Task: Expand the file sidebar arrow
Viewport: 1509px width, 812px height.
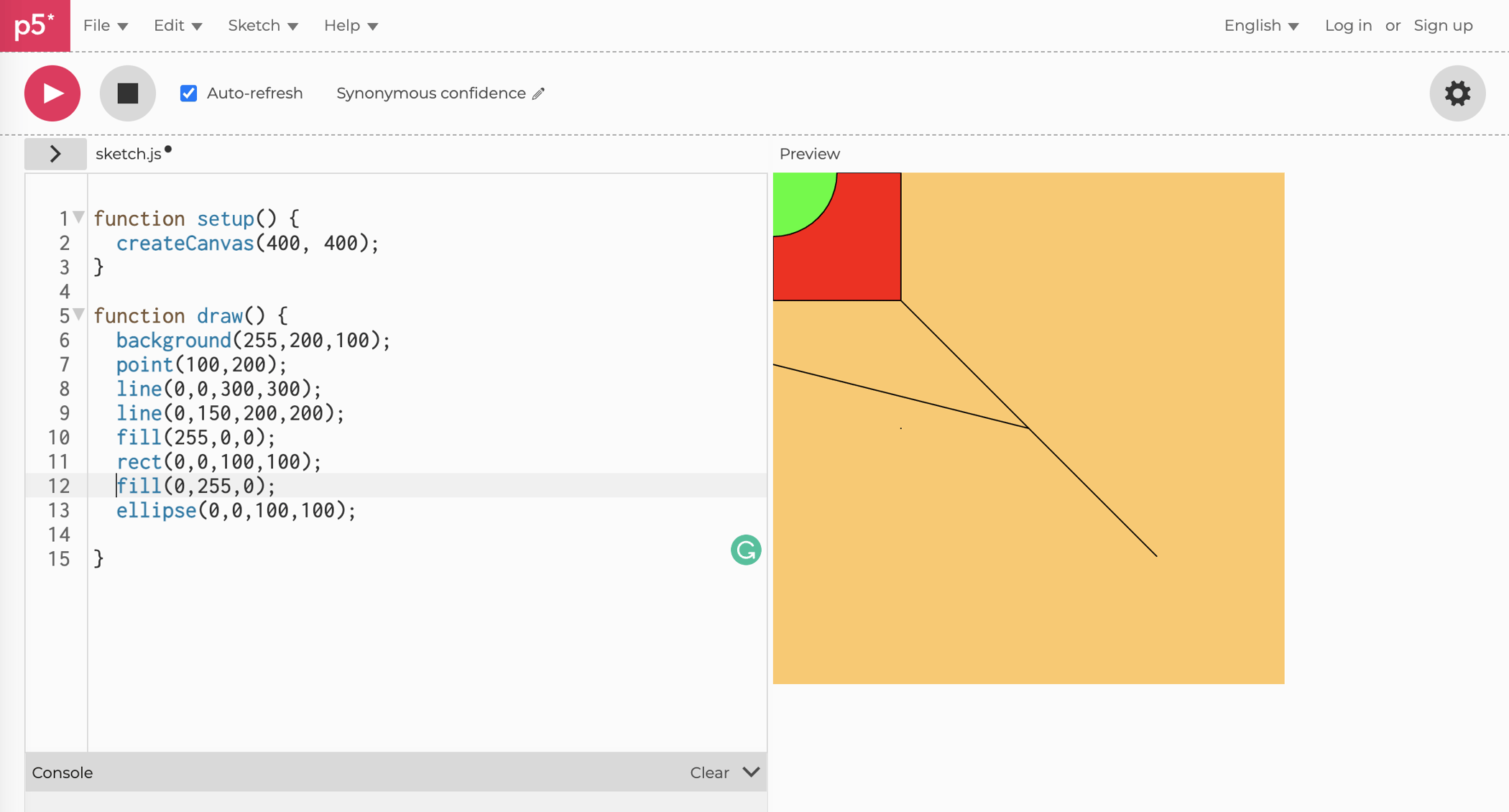Action: [55, 154]
